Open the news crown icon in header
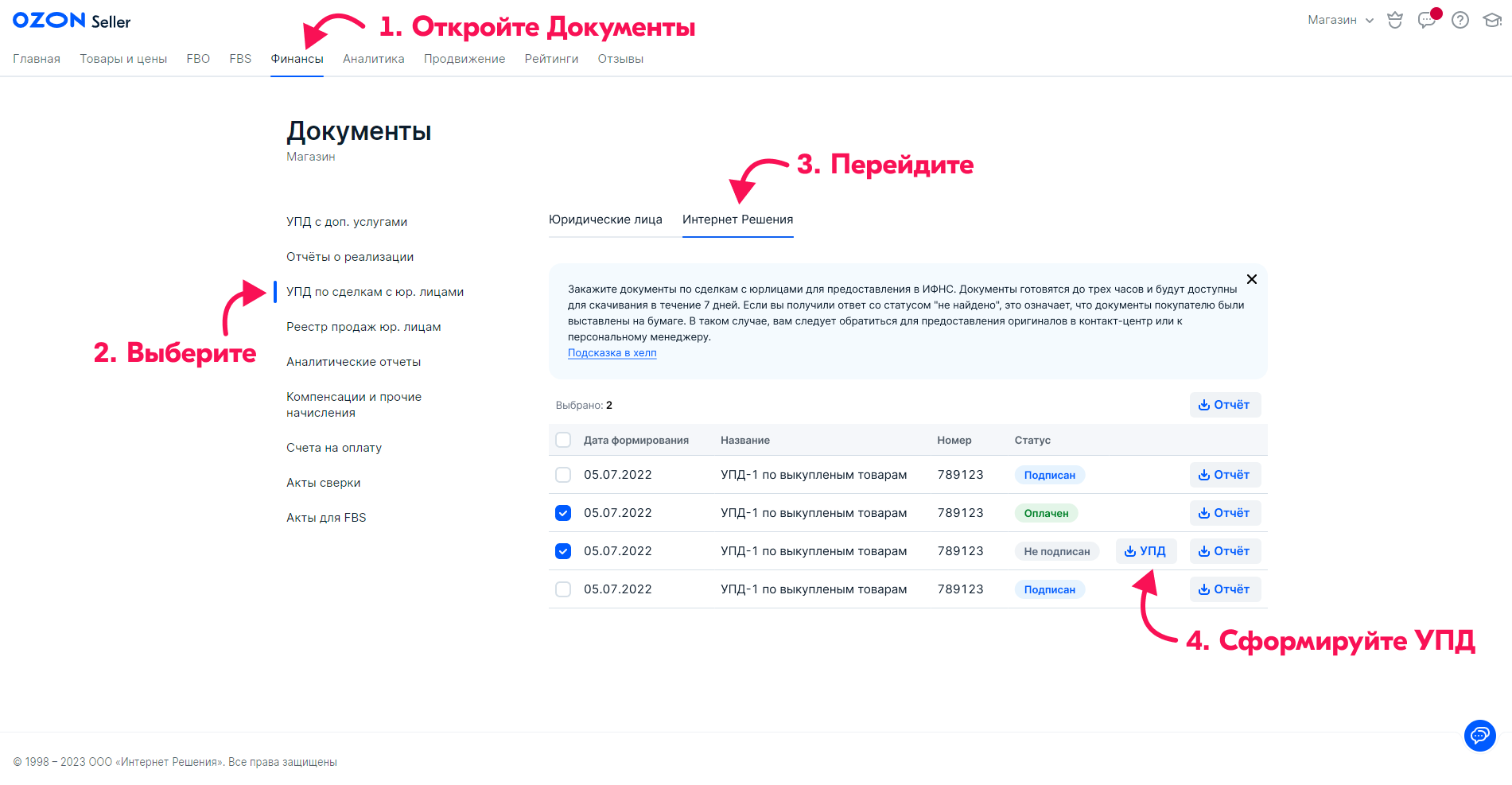This screenshot has height=785, width=1512. pyautogui.click(x=1394, y=21)
